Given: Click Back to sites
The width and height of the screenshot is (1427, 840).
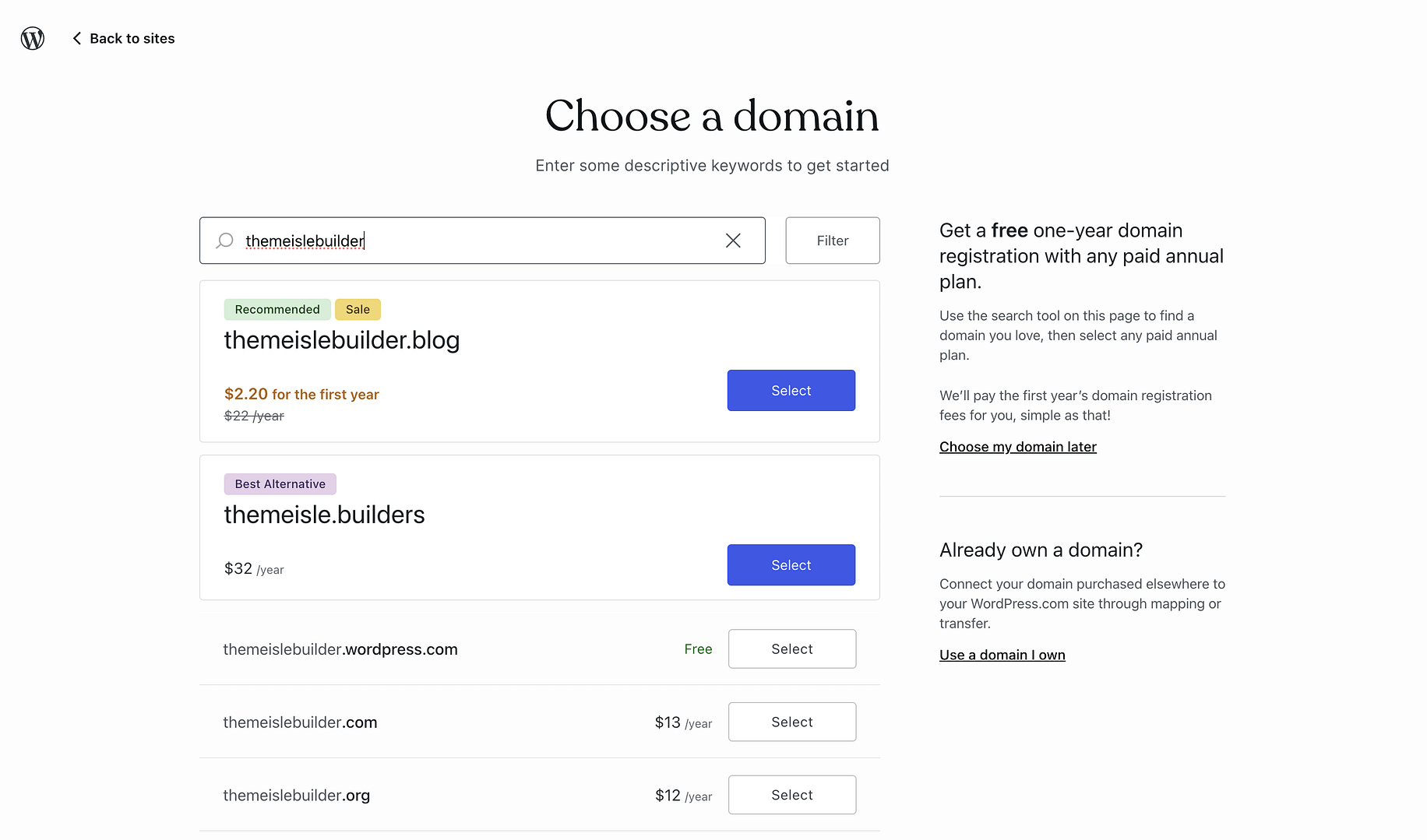Looking at the screenshot, I should pyautogui.click(x=132, y=37).
